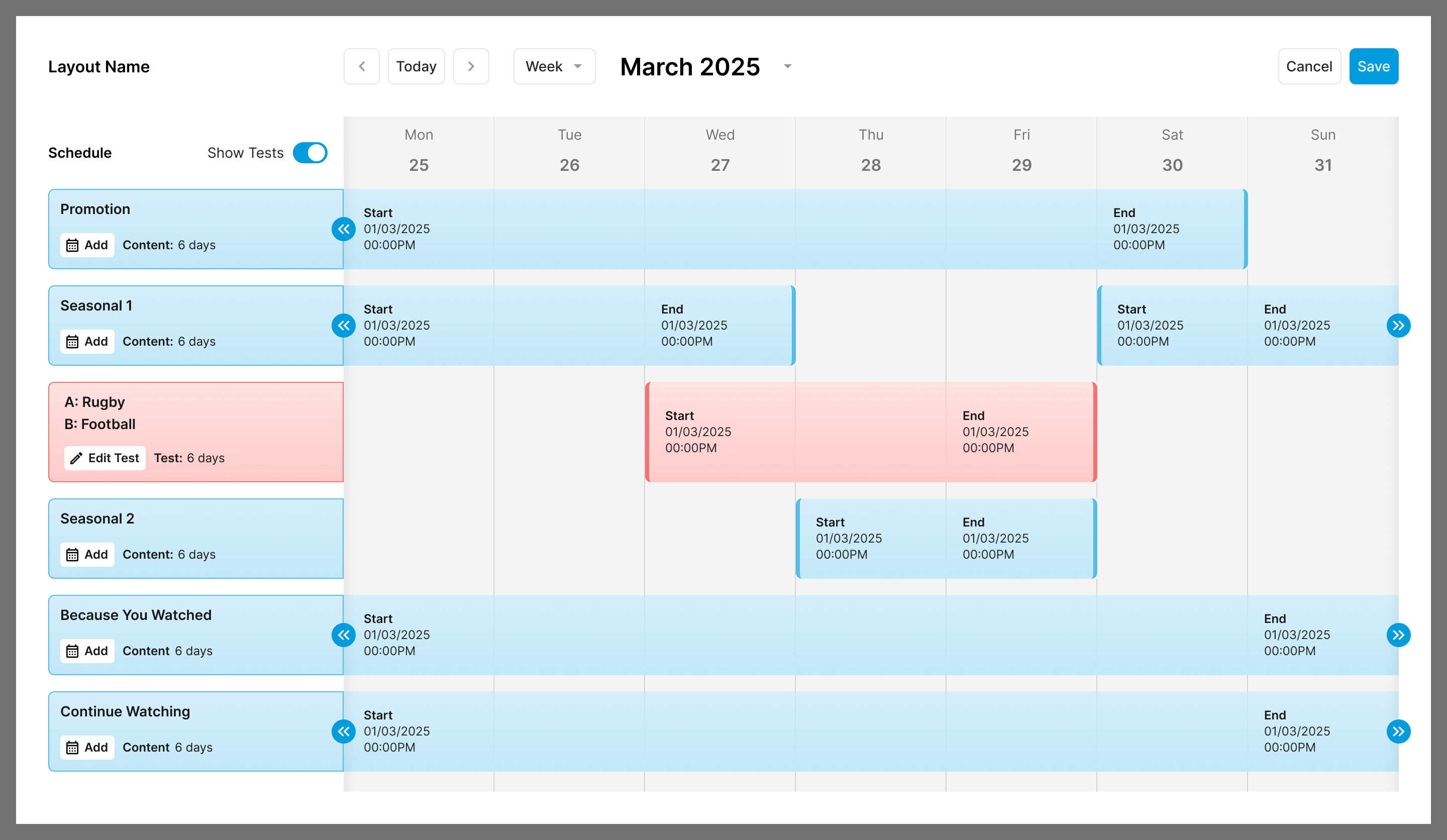The image size is (1447, 840).
Task: Select the Sat 30 day header
Action: (1172, 150)
